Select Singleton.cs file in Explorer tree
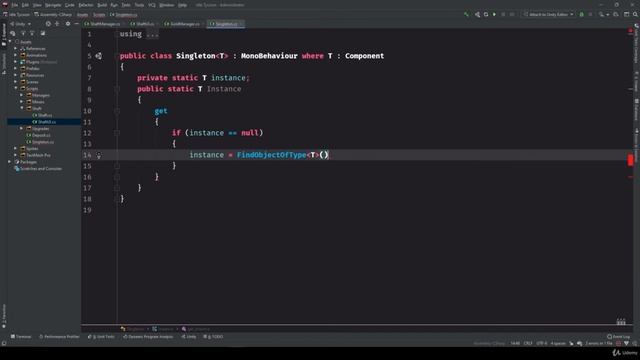This screenshot has width=640, height=360. [x=40, y=142]
